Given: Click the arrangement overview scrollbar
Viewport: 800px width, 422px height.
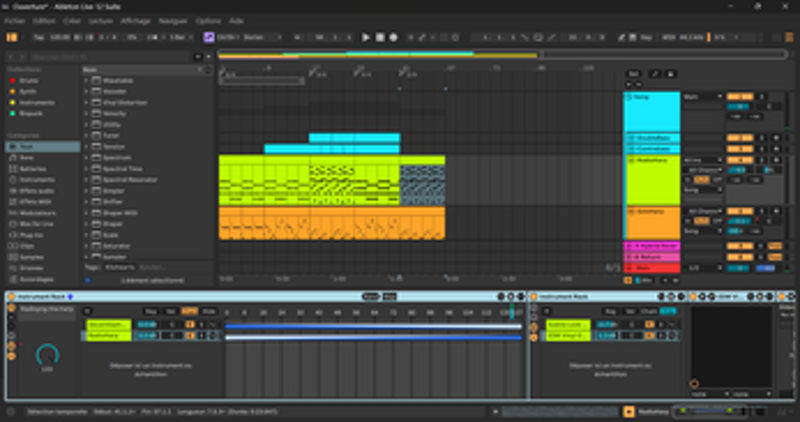Looking at the screenshot, I should pyautogui.click(x=503, y=55).
